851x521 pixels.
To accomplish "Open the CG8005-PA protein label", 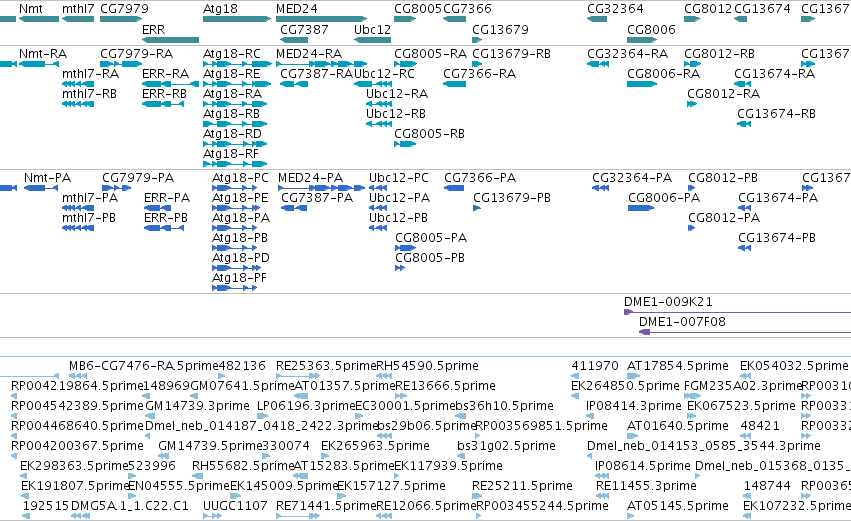I will point(431,238).
